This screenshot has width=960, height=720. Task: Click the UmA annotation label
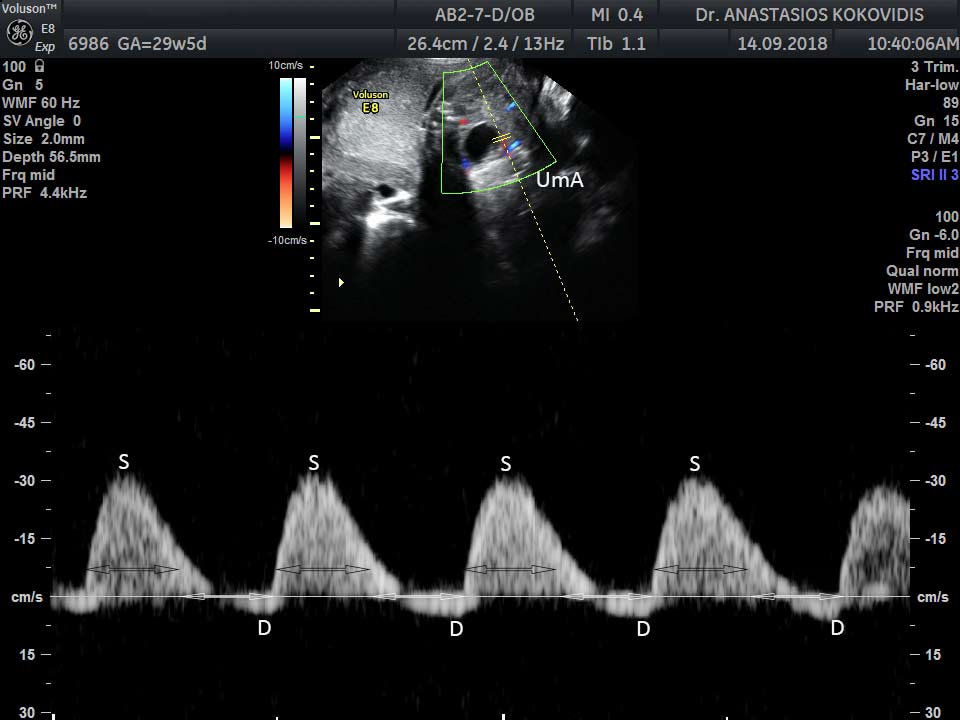click(560, 180)
